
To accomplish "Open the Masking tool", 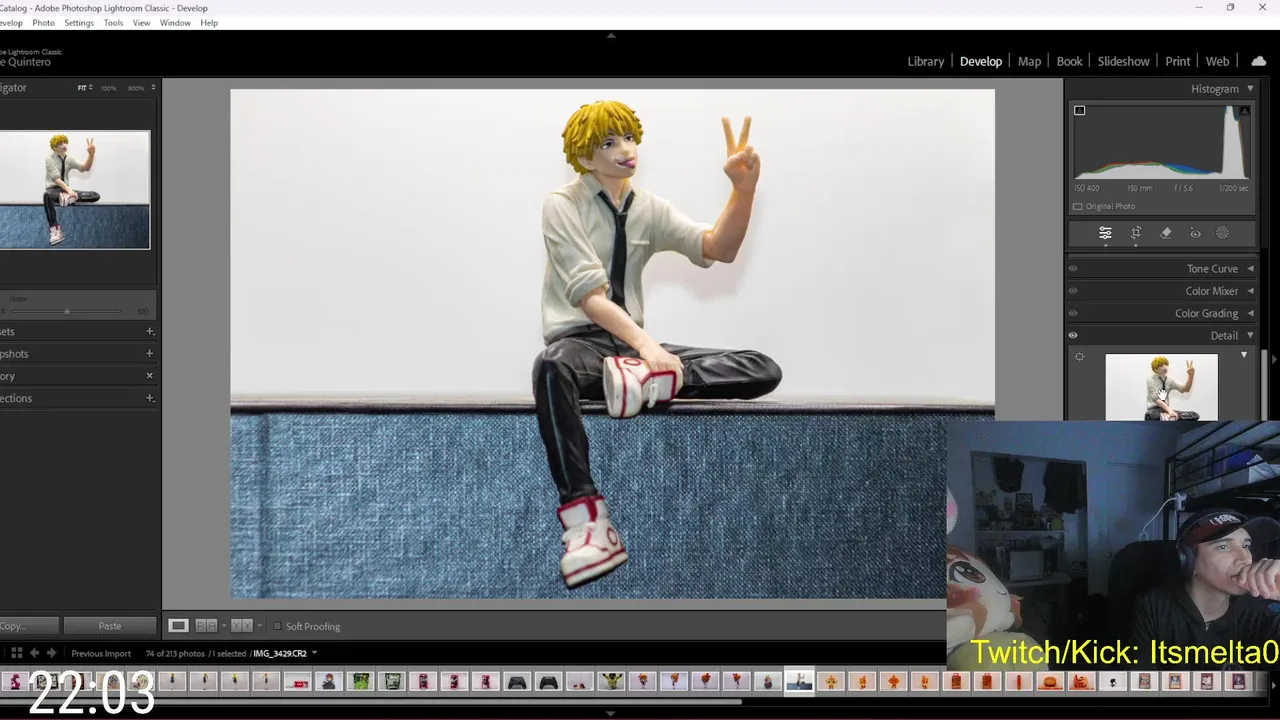I will pyautogui.click(x=1222, y=233).
